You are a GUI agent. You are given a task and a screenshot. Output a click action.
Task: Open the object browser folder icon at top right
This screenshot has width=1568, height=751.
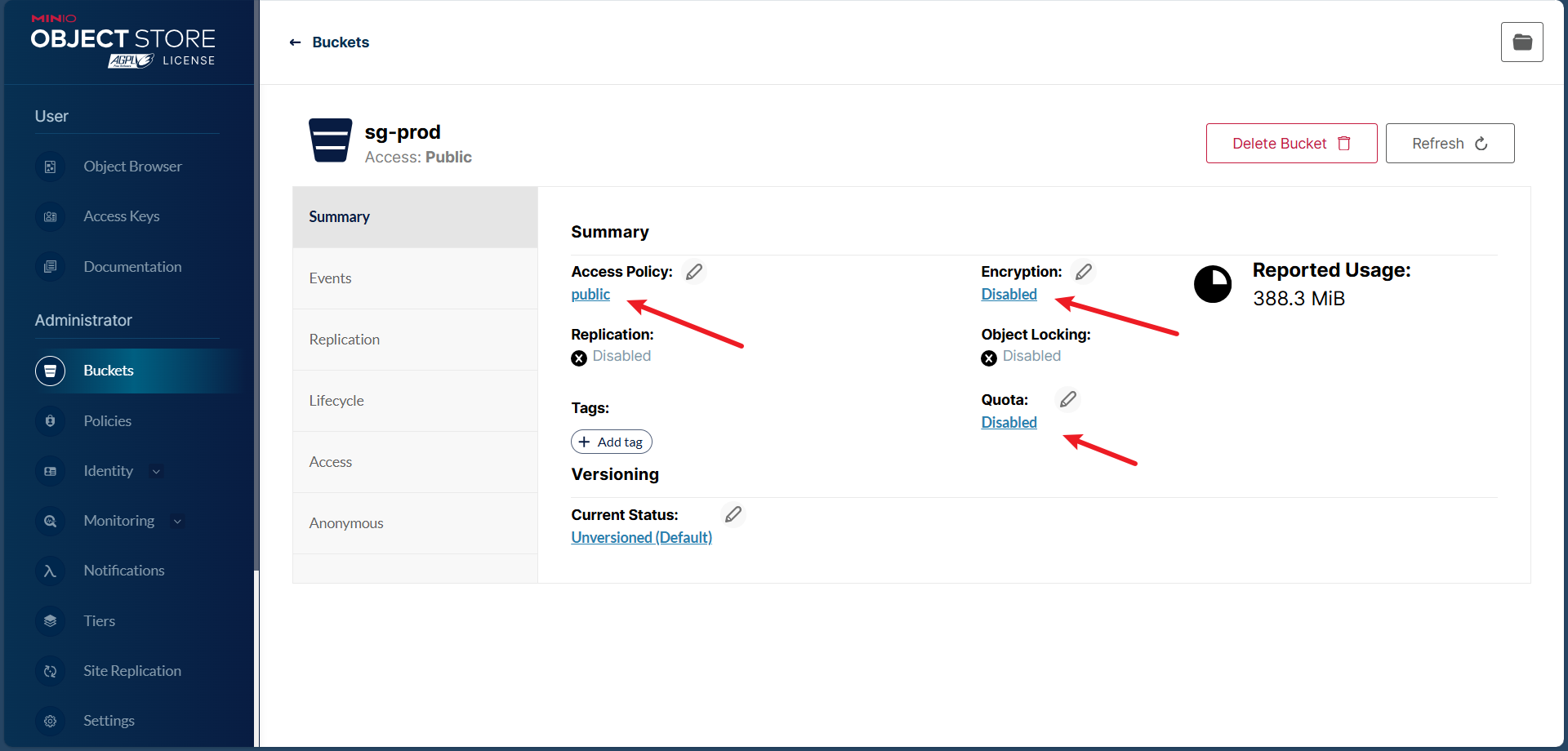click(1521, 42)
